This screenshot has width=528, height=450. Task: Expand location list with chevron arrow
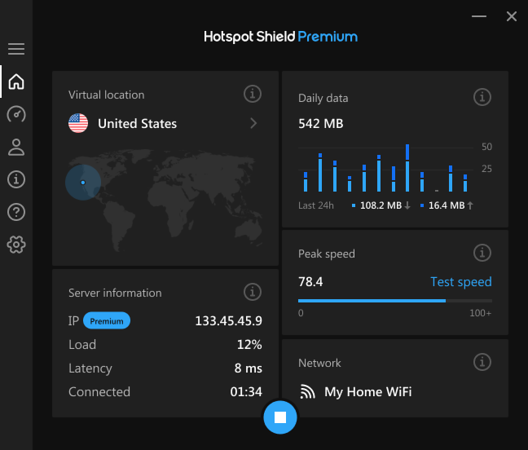[x=254, y=123]
